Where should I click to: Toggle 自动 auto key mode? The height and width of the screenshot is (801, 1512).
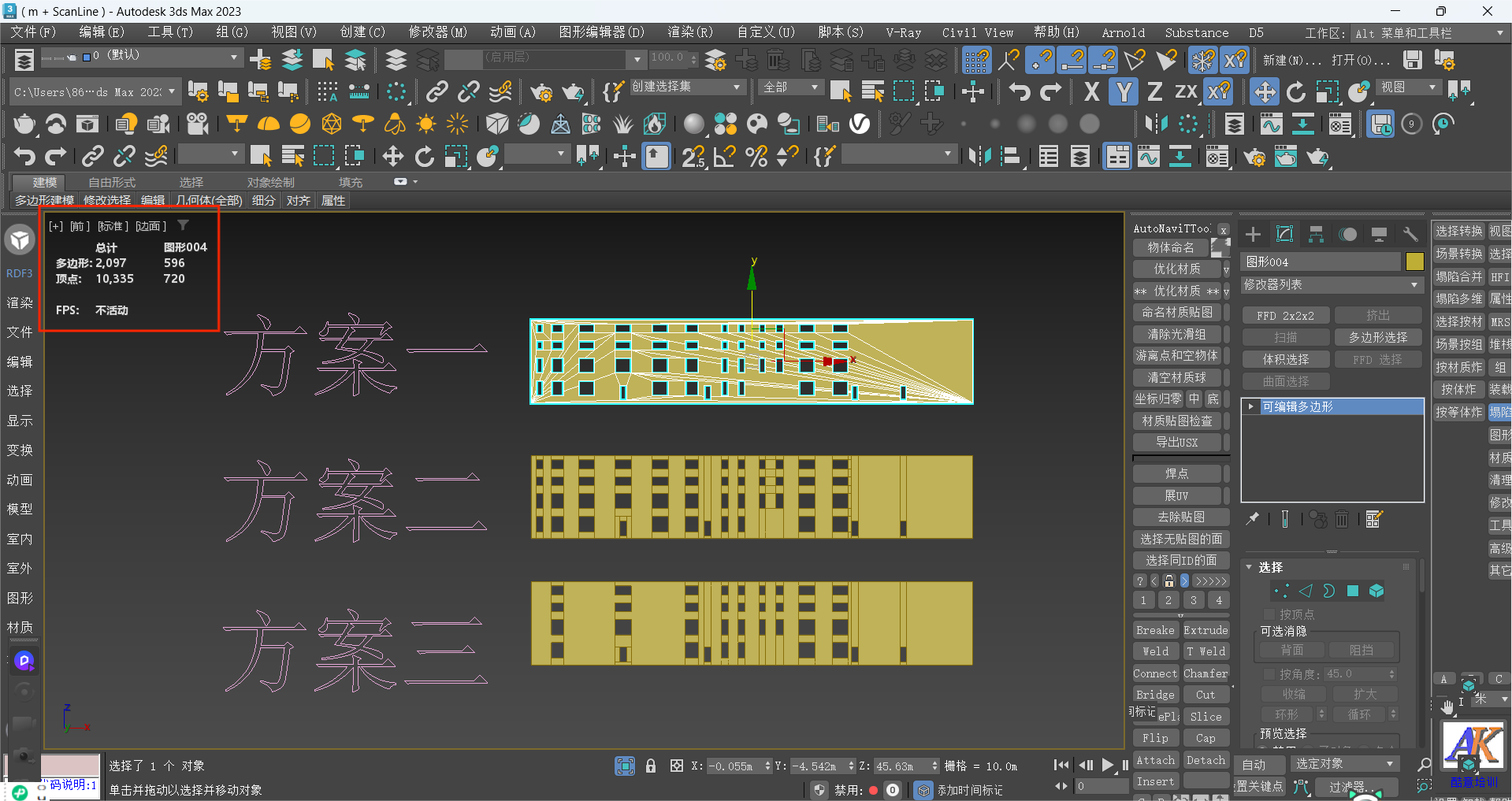tap(1260, 764)
